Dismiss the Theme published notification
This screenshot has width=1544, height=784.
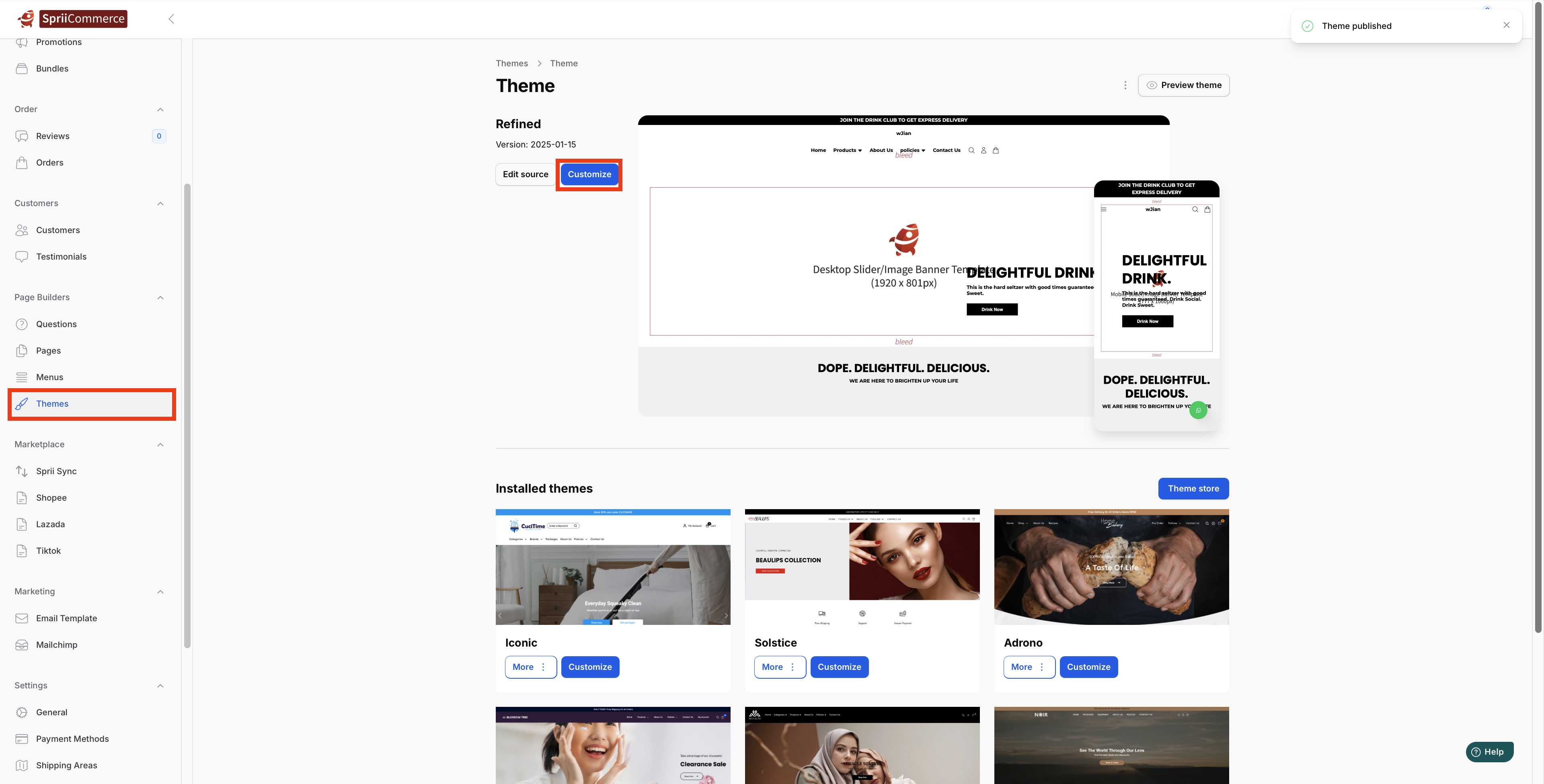click(x=1506, y=25)
